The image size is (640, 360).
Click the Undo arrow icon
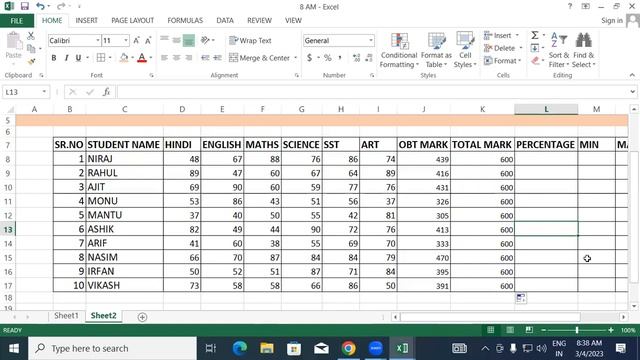pos(40,6)
